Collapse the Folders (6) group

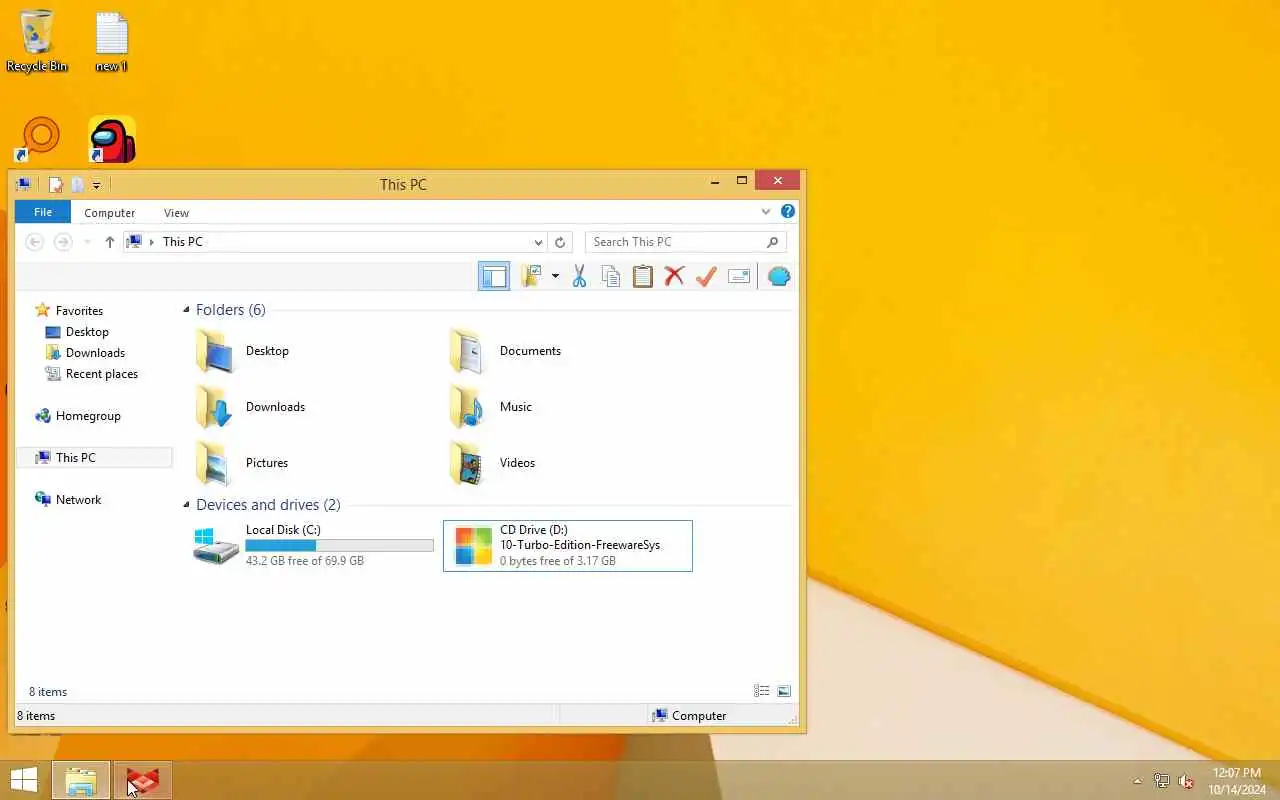coord(186,310)
